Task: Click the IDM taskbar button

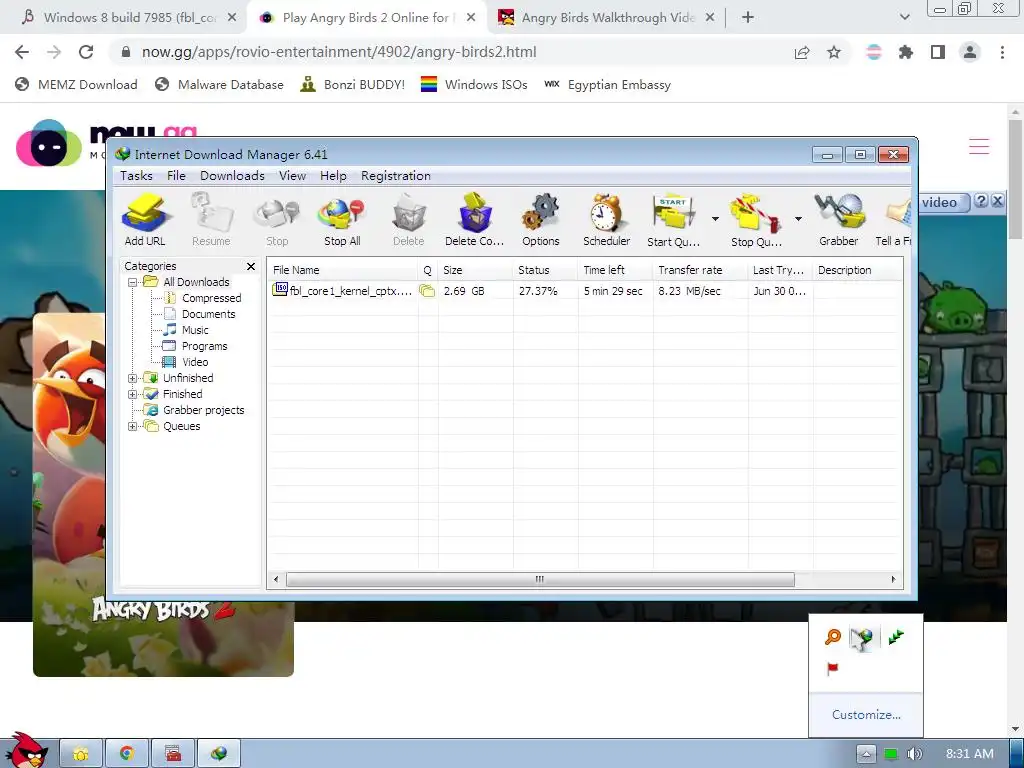Action: pyautogui.click(x=219, y=754)
